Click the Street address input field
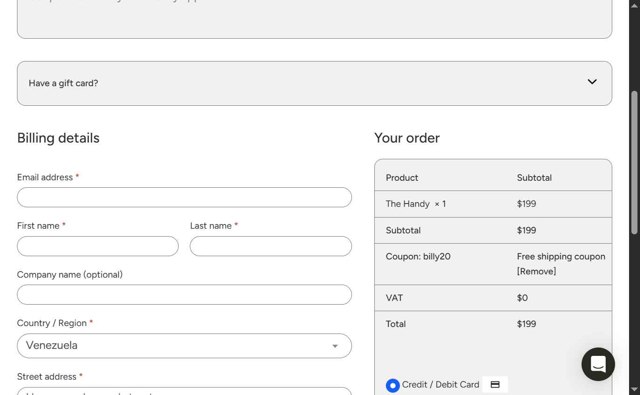Viewport: 640px width, 395px height. click(184, 391)
